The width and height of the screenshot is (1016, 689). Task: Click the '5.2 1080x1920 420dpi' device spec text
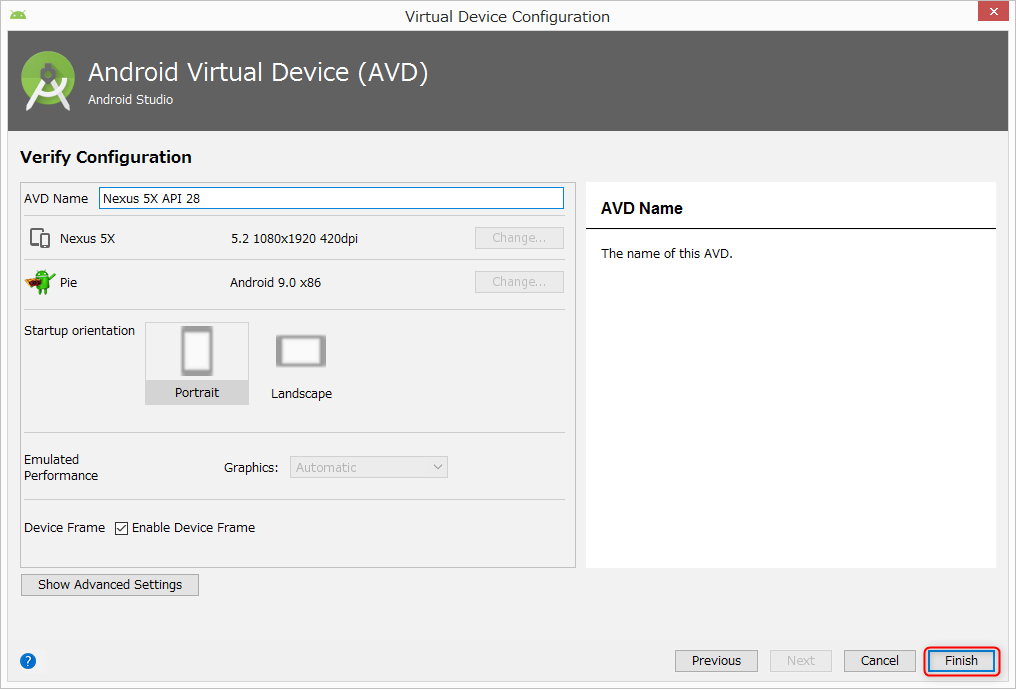[x=294, y=239]
